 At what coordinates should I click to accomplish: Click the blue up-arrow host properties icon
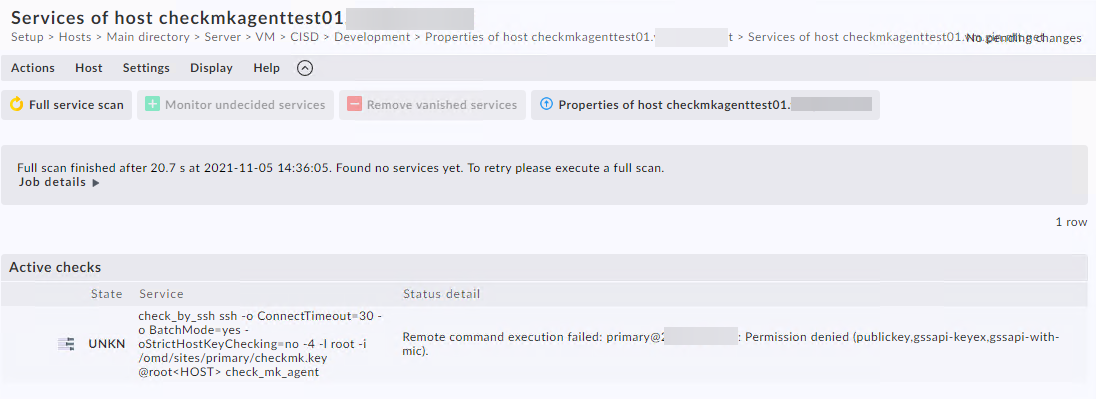pos(546,105)
